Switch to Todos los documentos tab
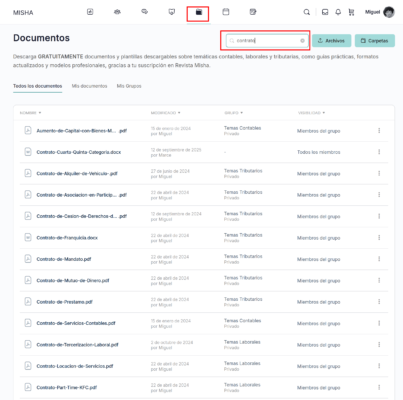This screenshot has width=403, height=400. pyautogui.click(x=38, y=86)
